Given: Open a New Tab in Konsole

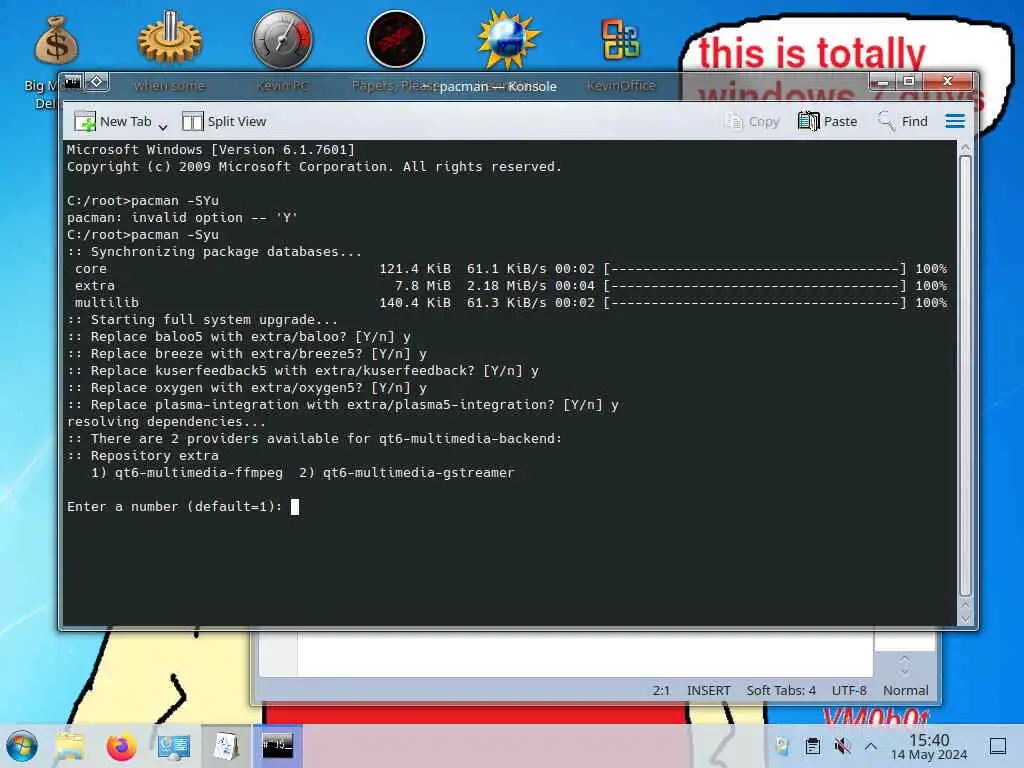Looking at the screenshot, I should [113, 121].
